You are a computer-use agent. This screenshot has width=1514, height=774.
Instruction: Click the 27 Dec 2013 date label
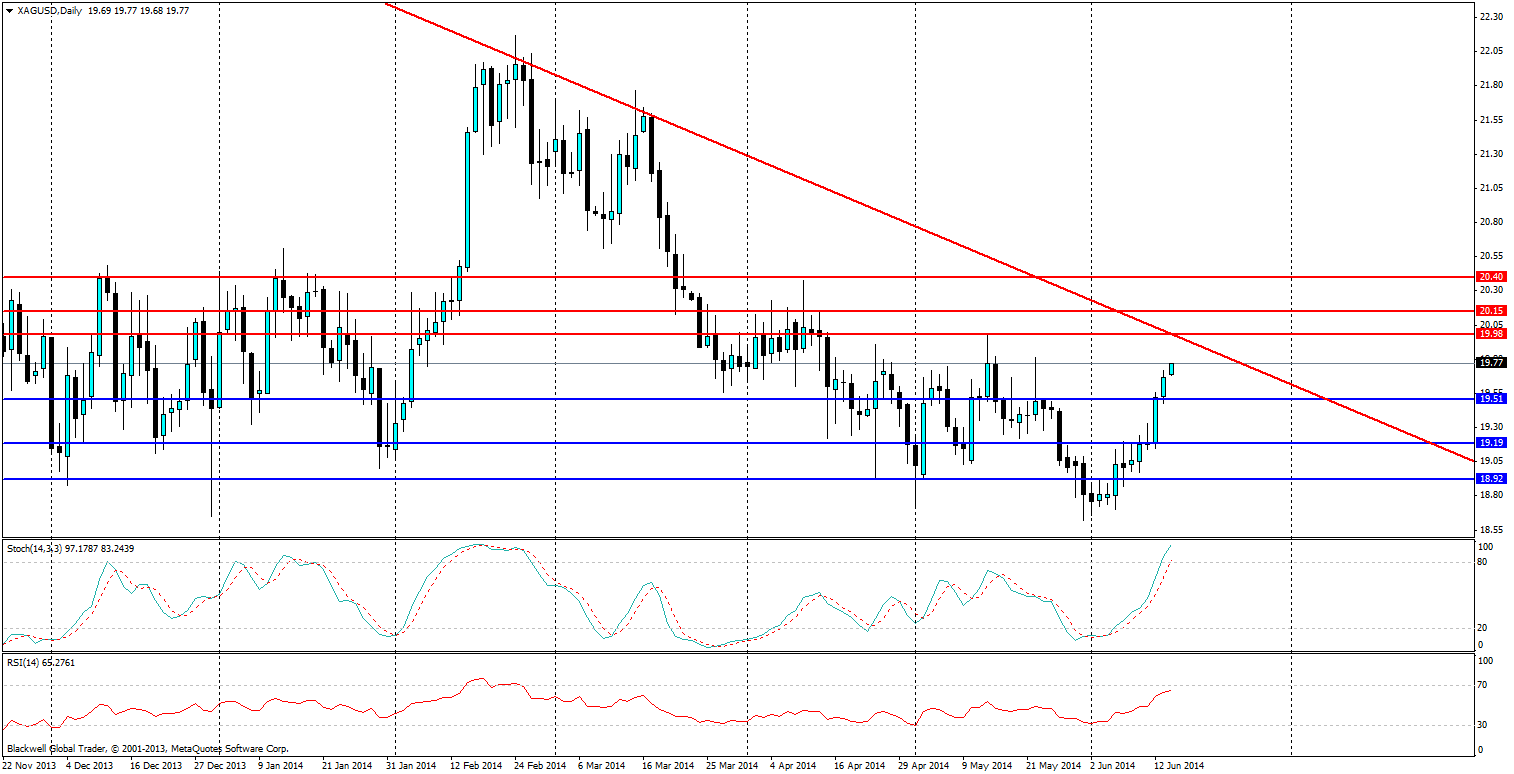point(220,766)
